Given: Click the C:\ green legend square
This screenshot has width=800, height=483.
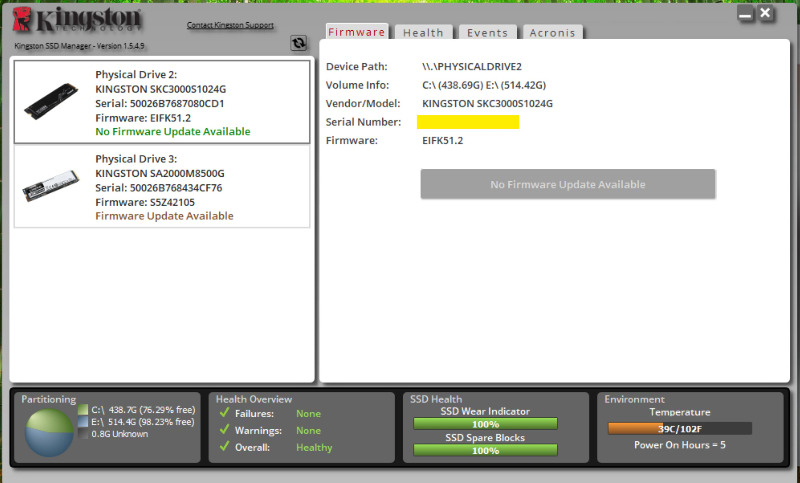Looking at the screenshot, I should [x=83, y=410].
